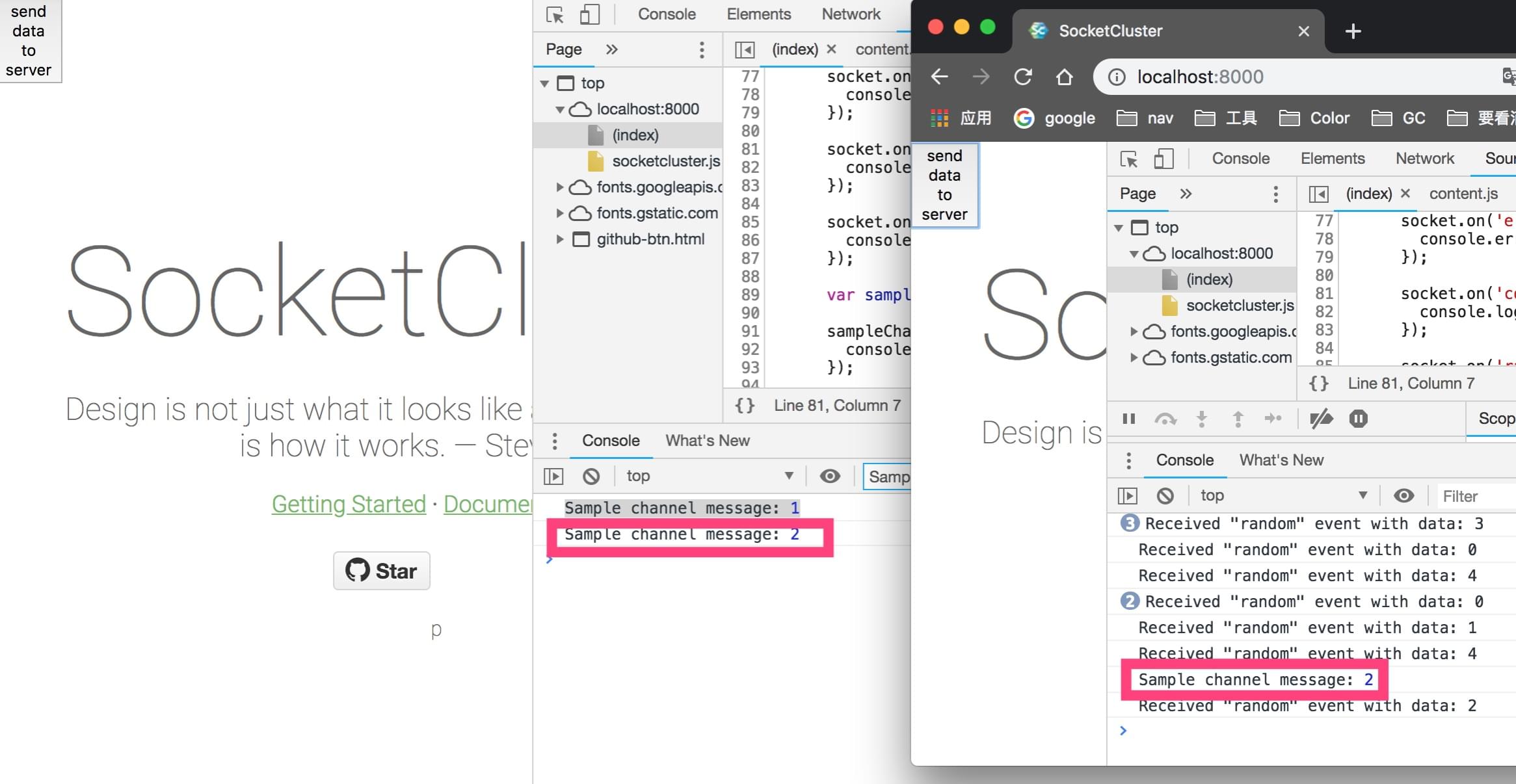The image size is (1516, 784).
Task: Open google bookmark
Action: [x=1054, y=118]
